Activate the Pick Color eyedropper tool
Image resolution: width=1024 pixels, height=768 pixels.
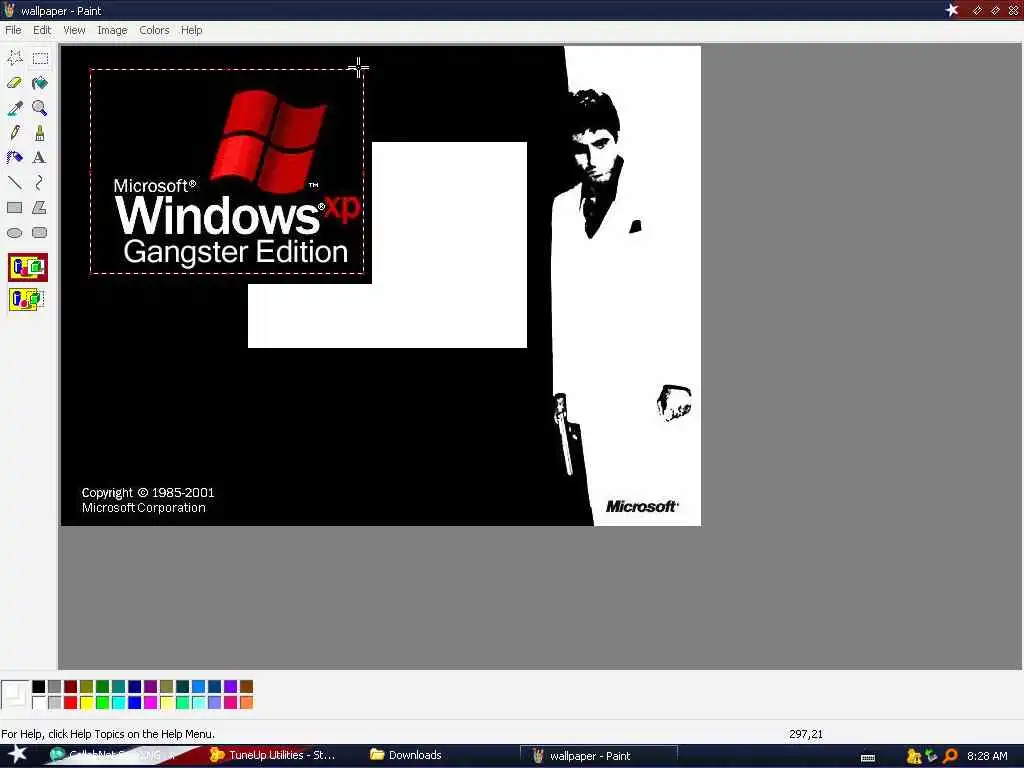(14, 108)
